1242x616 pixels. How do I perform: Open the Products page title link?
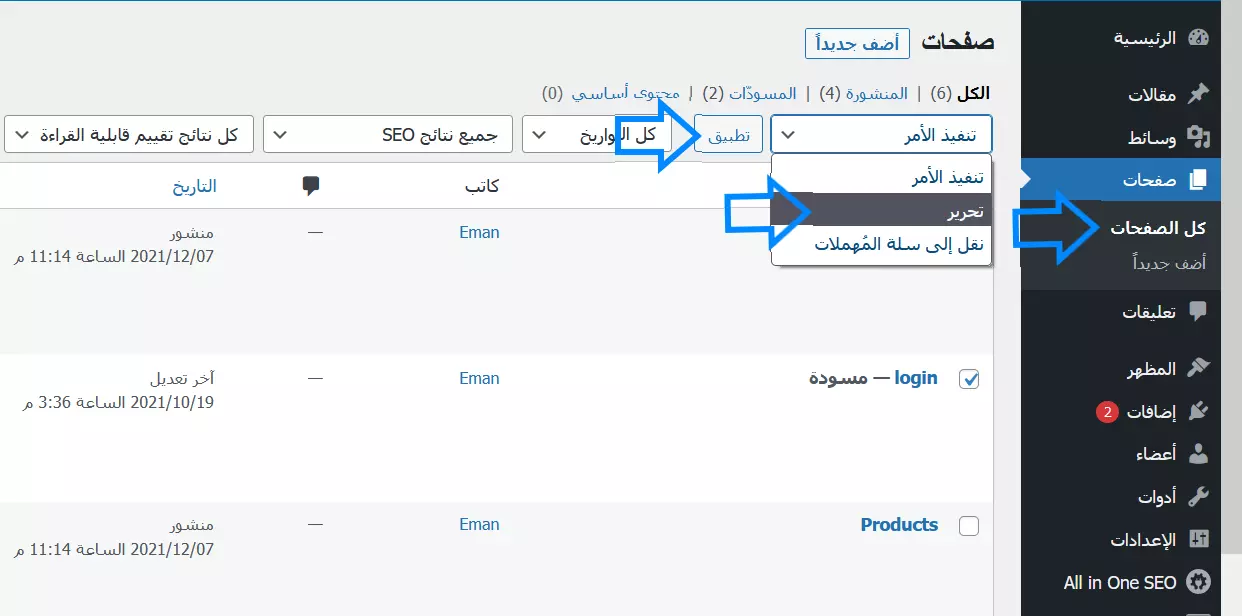coord(899,524)
